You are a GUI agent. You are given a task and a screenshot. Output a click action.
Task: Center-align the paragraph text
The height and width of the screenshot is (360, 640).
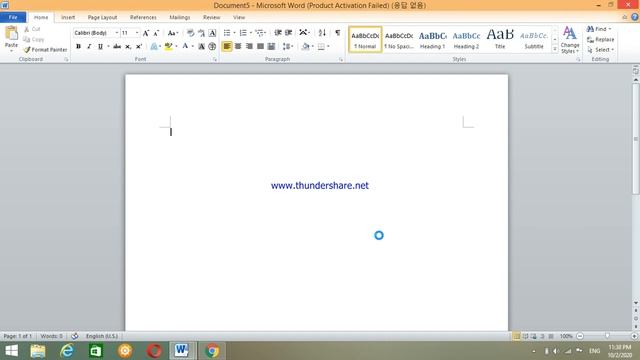pyautogui.click(x=238, y=47)
